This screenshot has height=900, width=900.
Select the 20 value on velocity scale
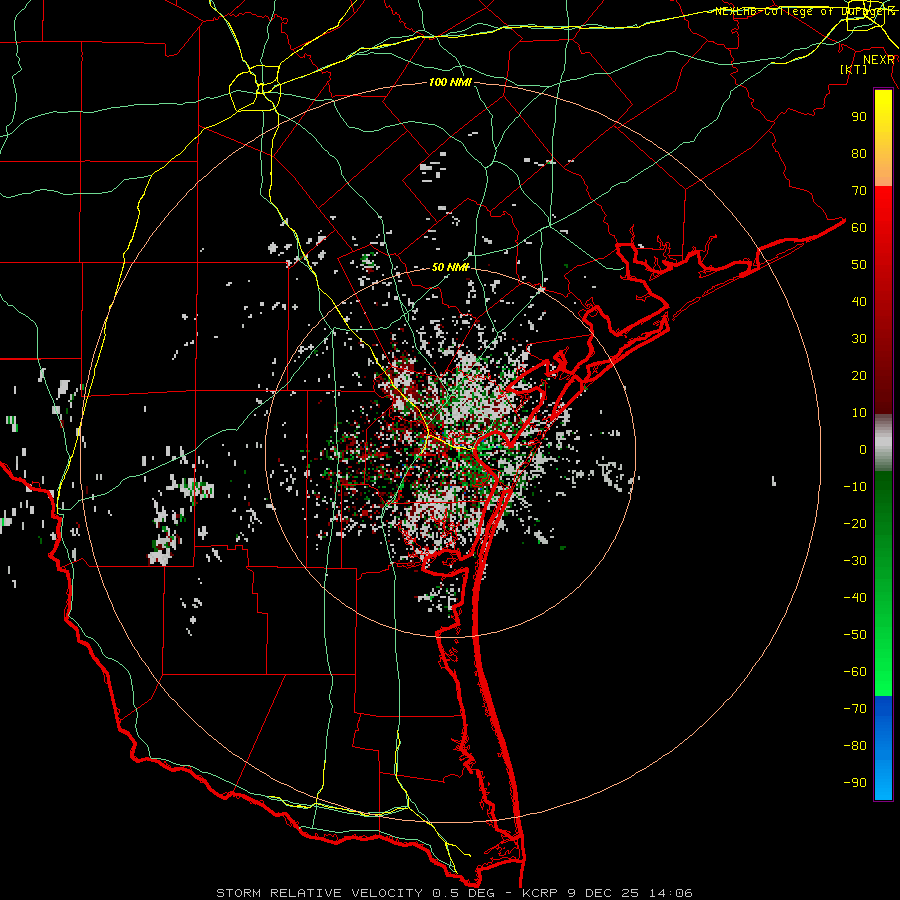pyautogui.click(x=859, y=376)
